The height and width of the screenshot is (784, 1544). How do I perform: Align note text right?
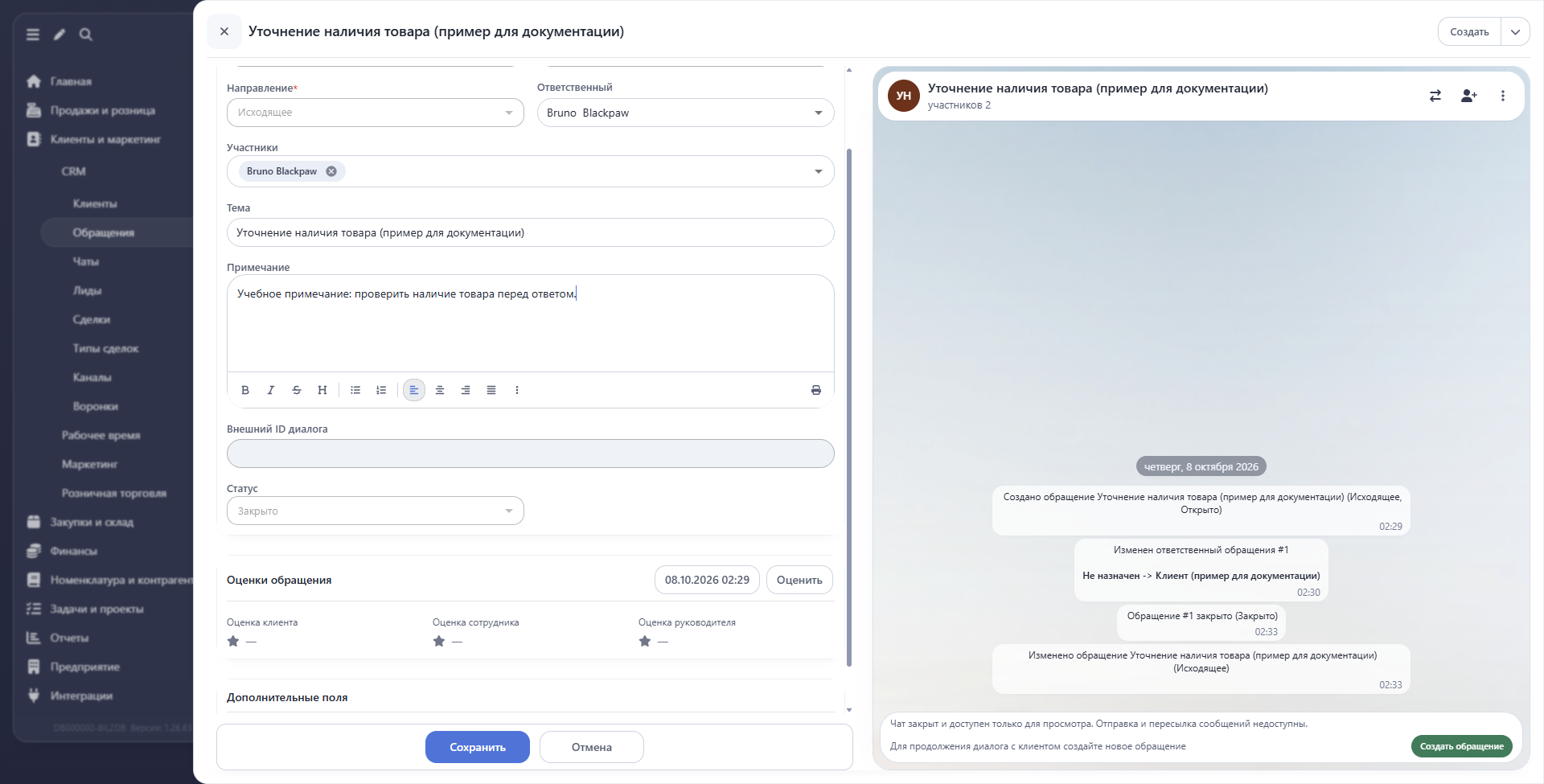tap(466, 390)
